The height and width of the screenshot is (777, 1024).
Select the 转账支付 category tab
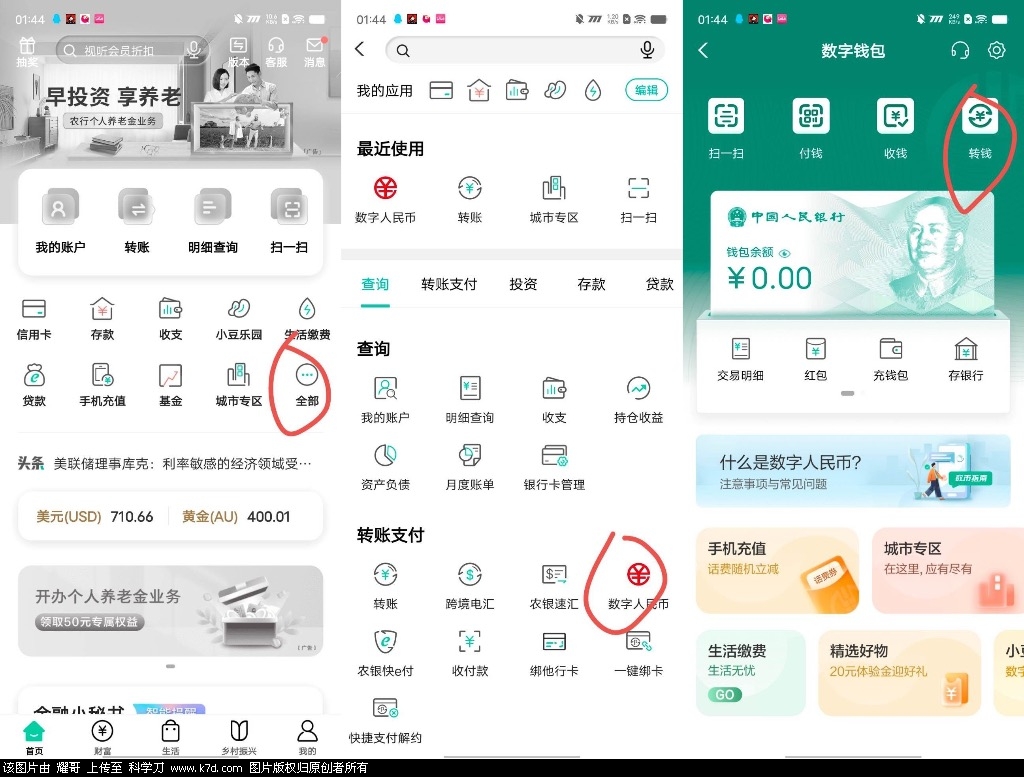click(449, 284)
